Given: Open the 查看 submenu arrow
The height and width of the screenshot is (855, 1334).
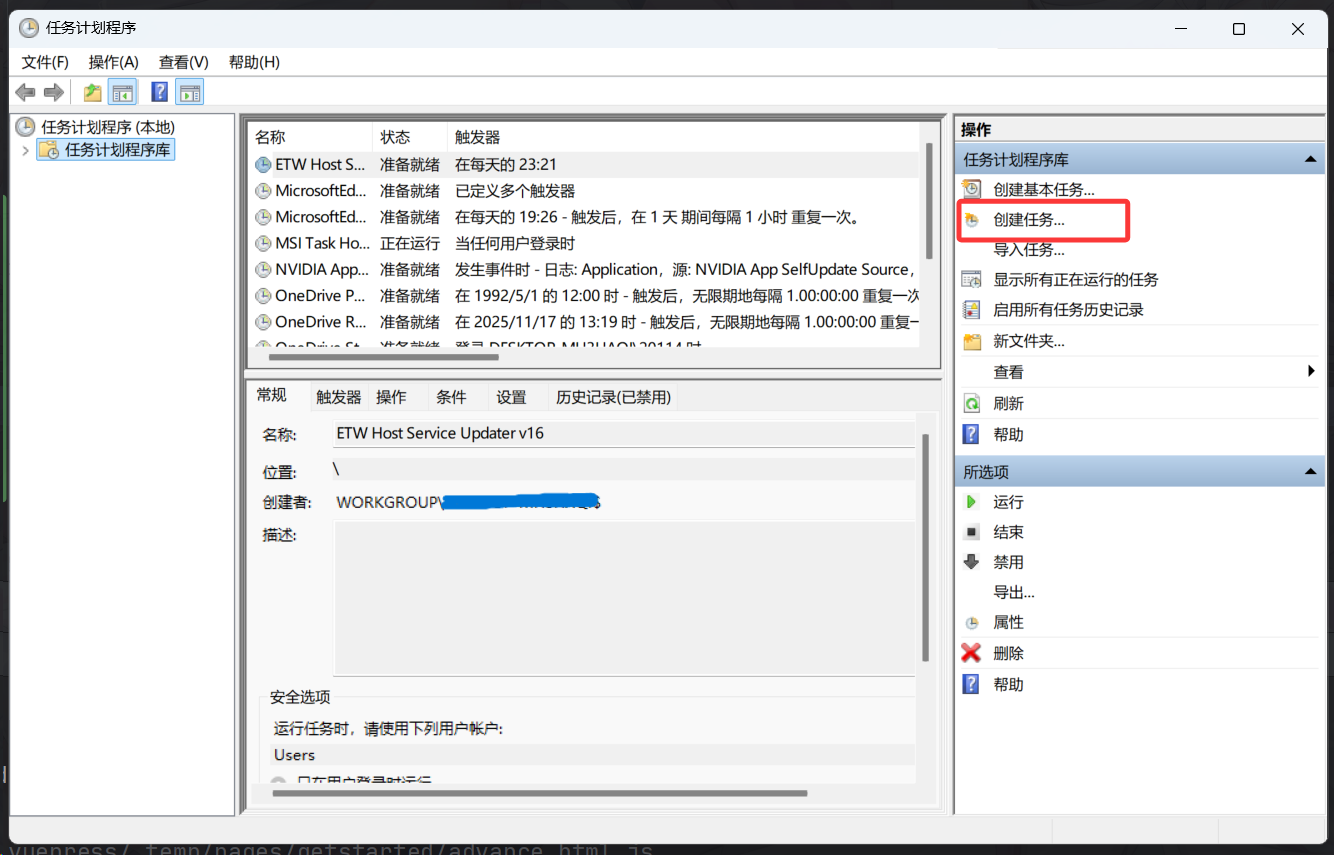Looking at the screenshot, I should point(1311,372).
